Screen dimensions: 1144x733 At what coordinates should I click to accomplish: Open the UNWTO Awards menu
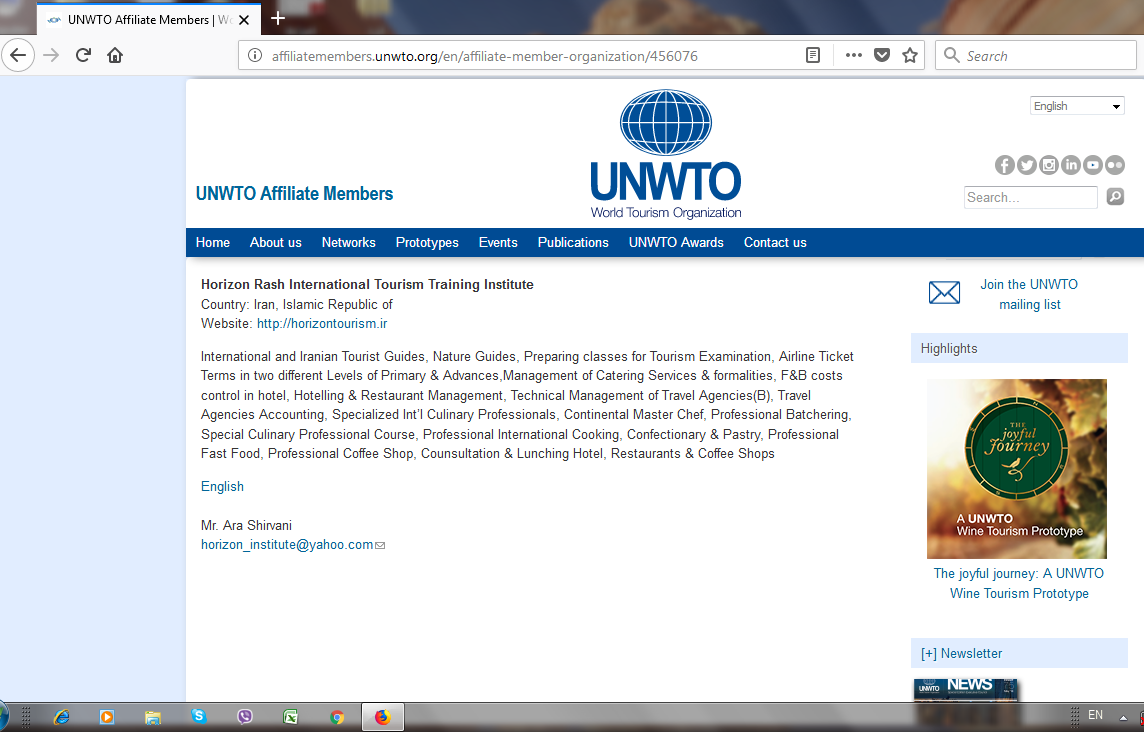pyautogui.click(x=676, y=242)
